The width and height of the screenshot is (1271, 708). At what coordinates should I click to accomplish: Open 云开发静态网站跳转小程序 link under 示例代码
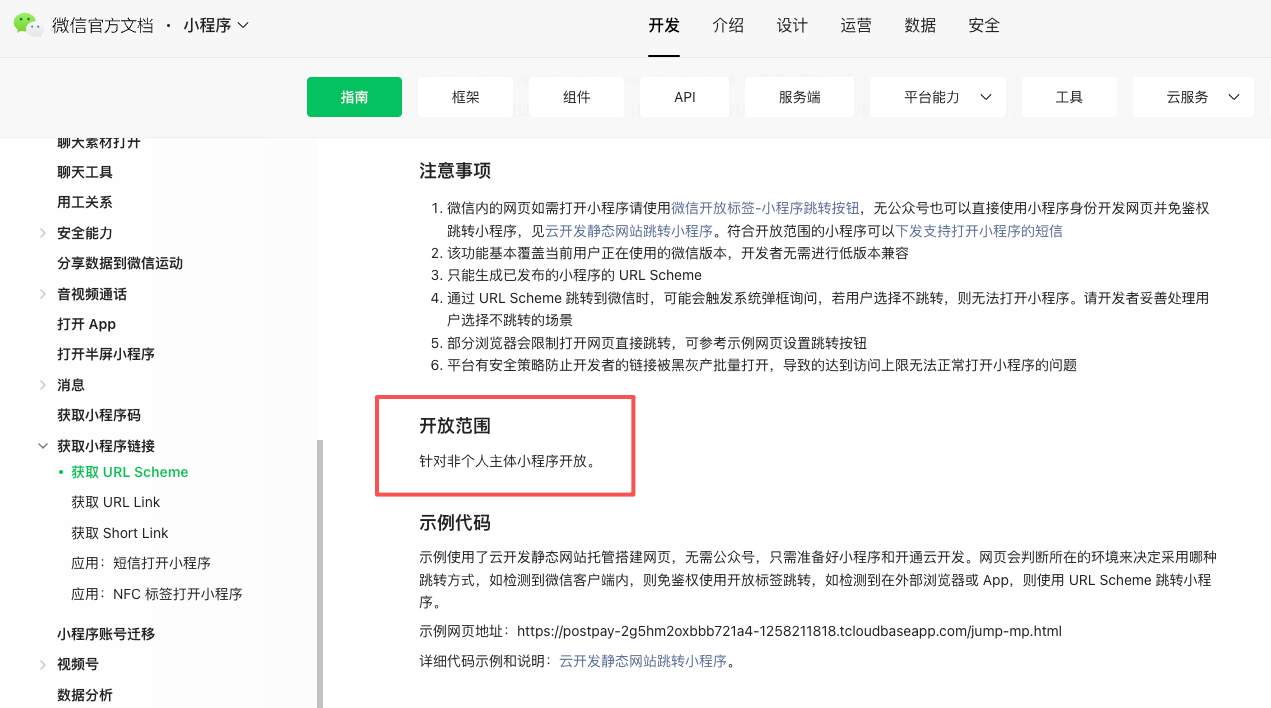coord(643,661)
